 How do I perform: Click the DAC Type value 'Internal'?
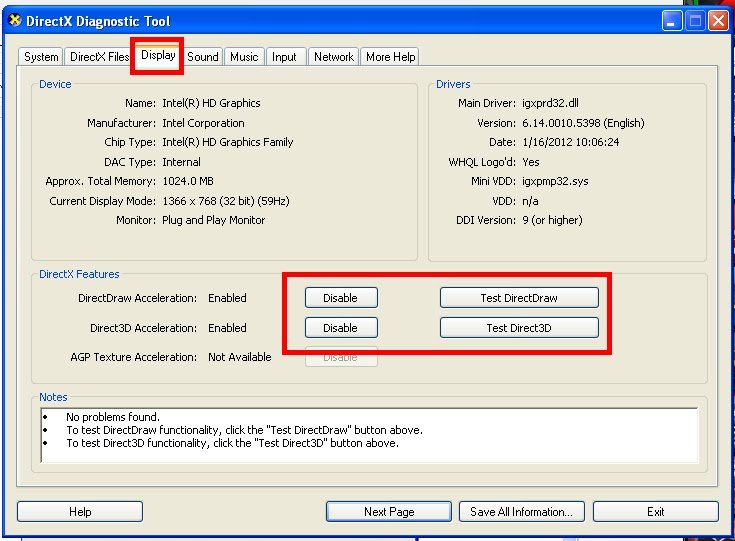181,162
